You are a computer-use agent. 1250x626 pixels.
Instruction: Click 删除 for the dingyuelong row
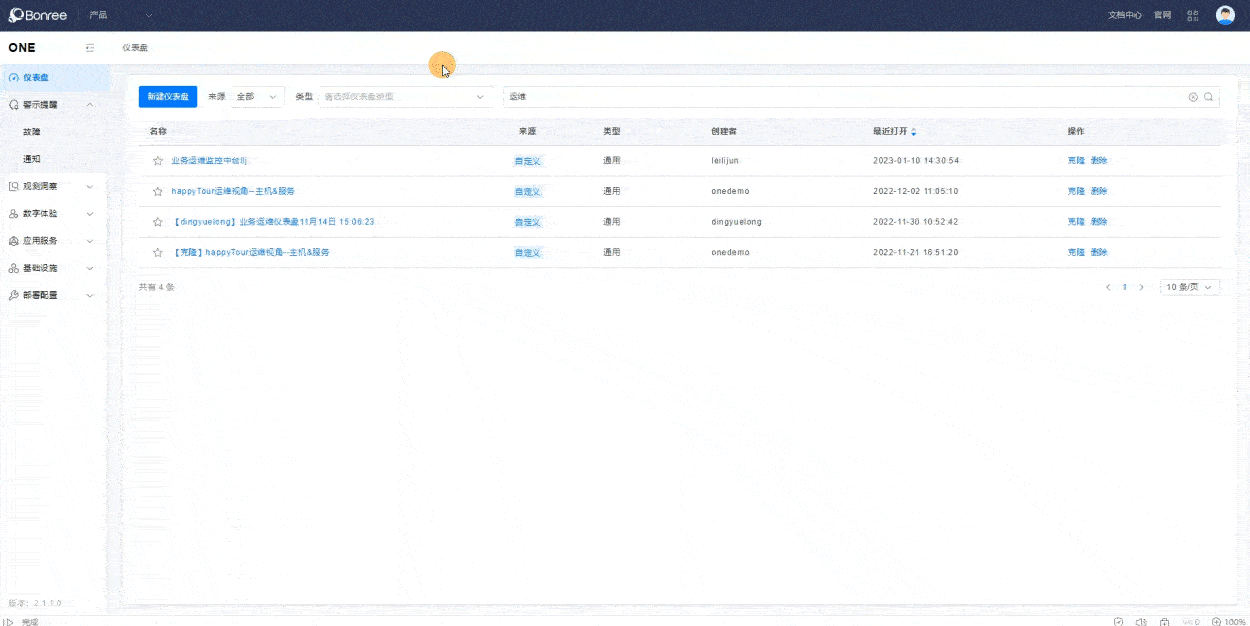coord(1099,222)
